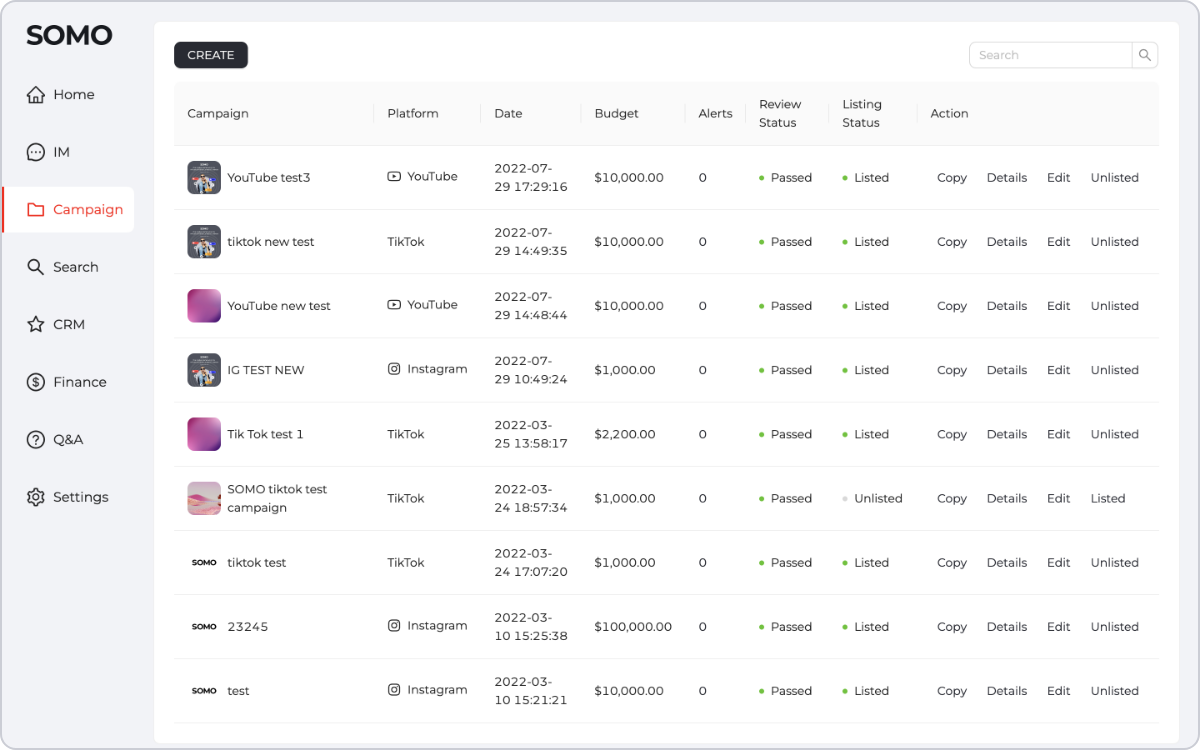Open CRM star icon
This screenshot has width=1200, height=750.
click(36, 325)
